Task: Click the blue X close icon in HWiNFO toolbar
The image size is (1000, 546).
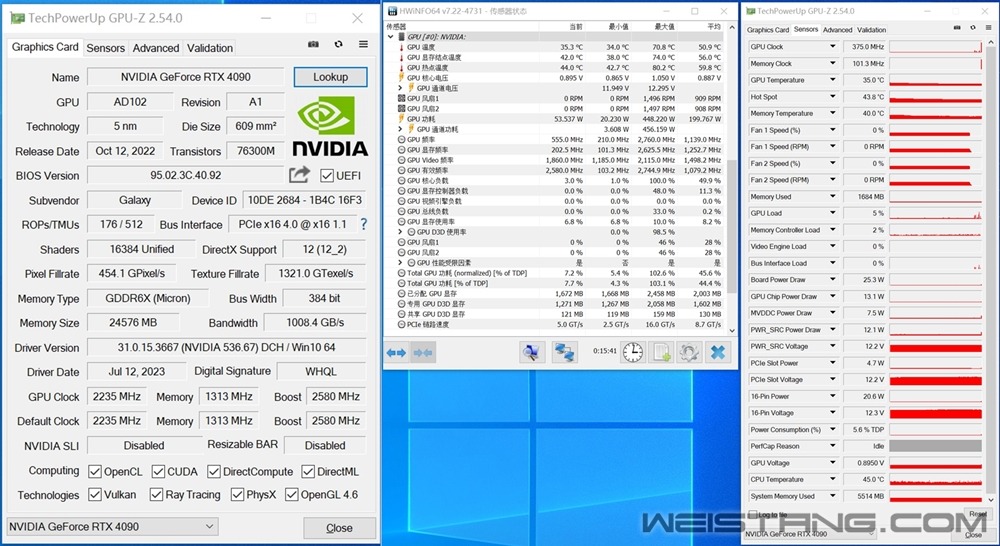Action: pyautogui.click(x=717, y=351)
